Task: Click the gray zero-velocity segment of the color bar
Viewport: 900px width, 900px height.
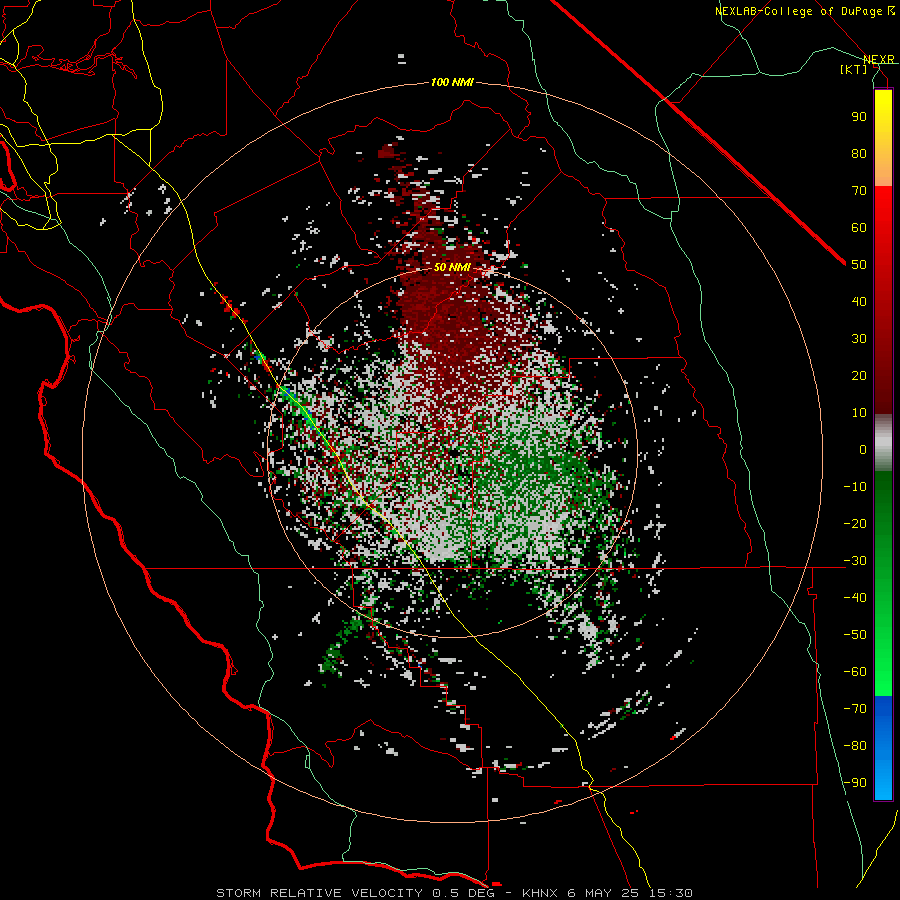Action: [883, 443]
